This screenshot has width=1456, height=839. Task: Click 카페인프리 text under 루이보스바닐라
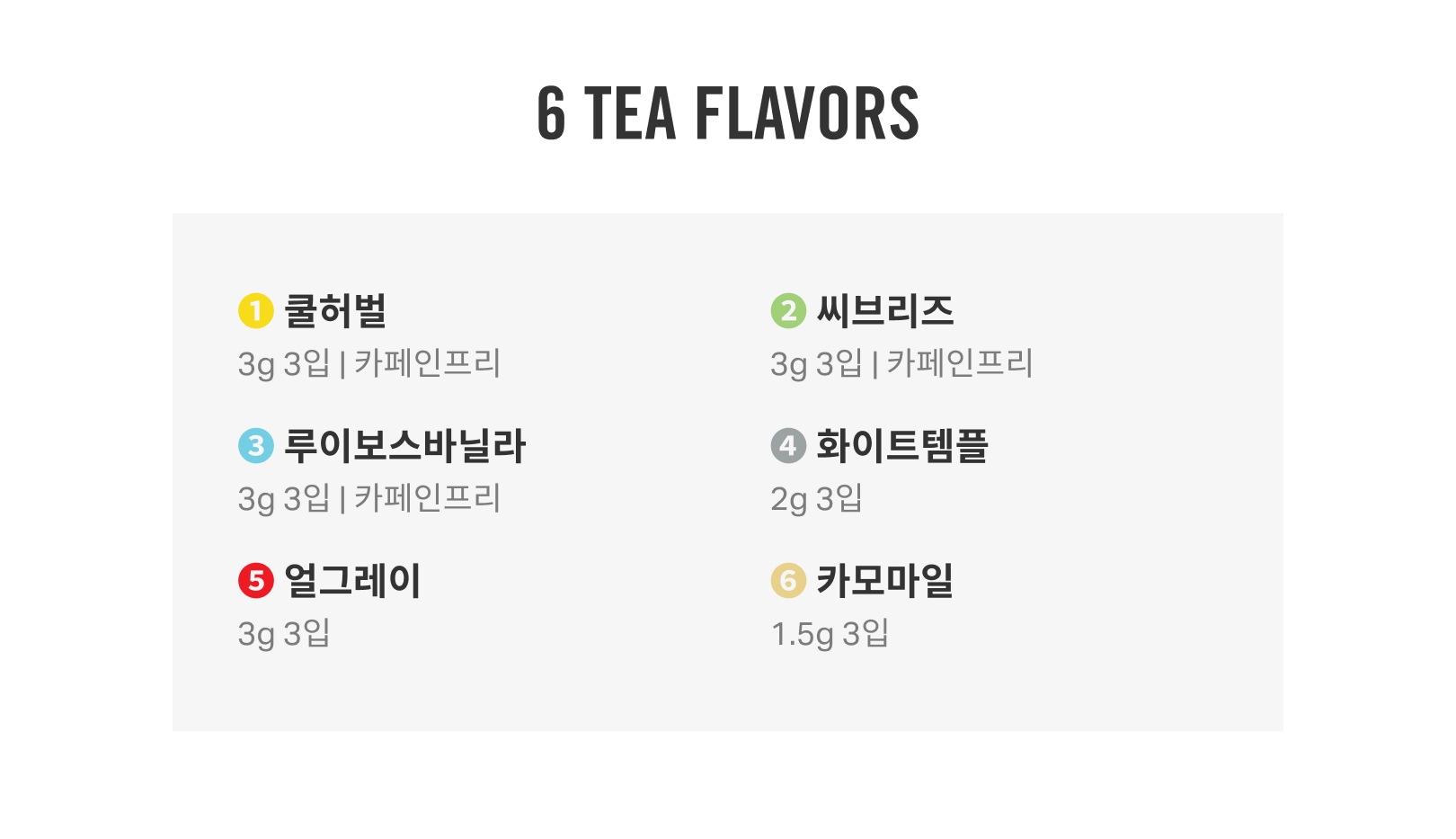point(427,498)
